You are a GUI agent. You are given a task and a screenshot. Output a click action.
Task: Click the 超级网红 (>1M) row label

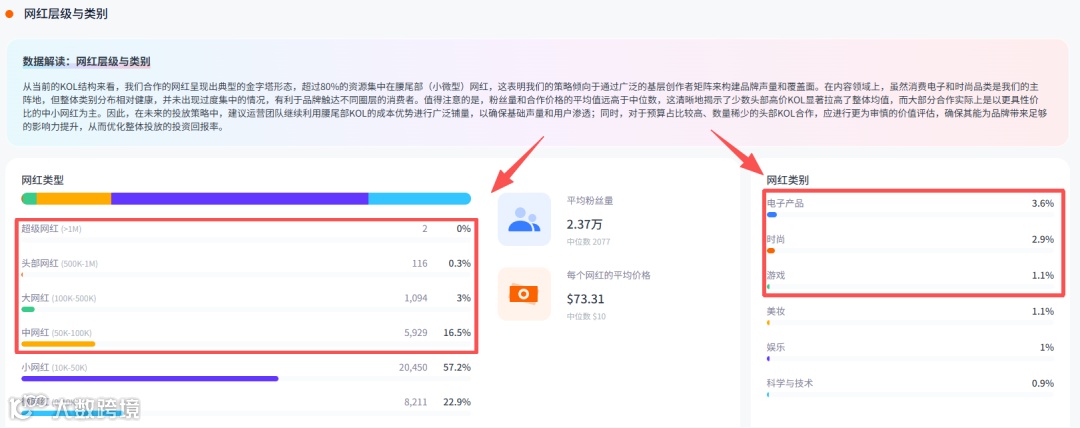[52, 228]
